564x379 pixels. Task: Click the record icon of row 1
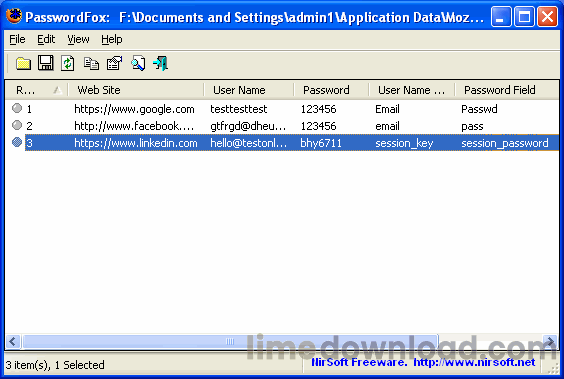pyautogui.click(x=17, y=108)
